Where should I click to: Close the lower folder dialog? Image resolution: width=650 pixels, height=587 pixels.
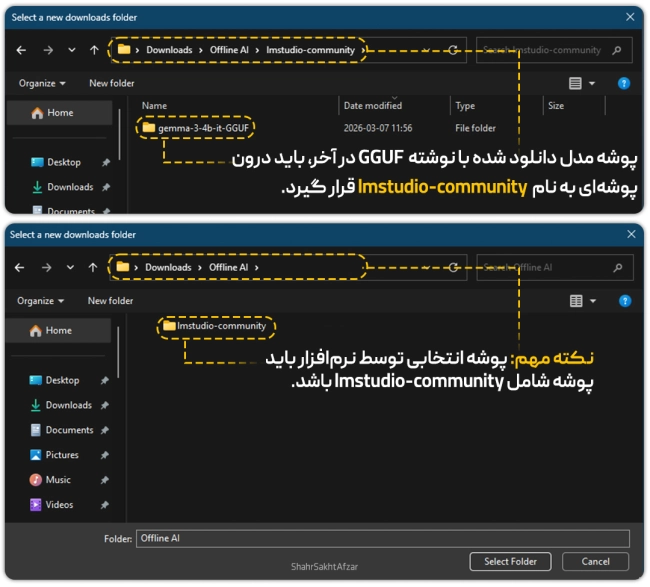(631, 234)
